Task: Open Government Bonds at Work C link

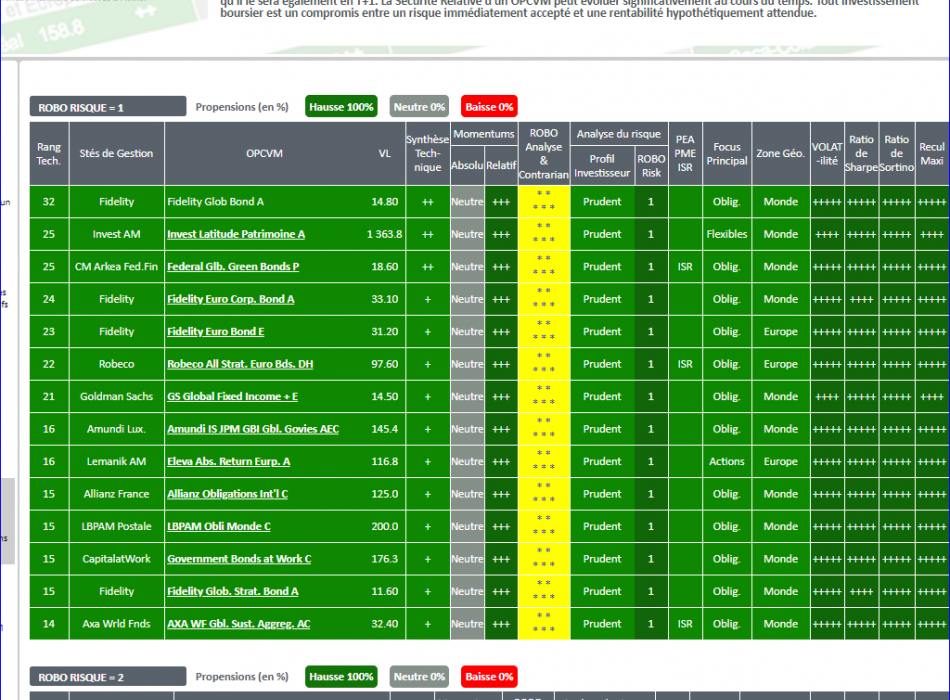Action: (239, 559)
